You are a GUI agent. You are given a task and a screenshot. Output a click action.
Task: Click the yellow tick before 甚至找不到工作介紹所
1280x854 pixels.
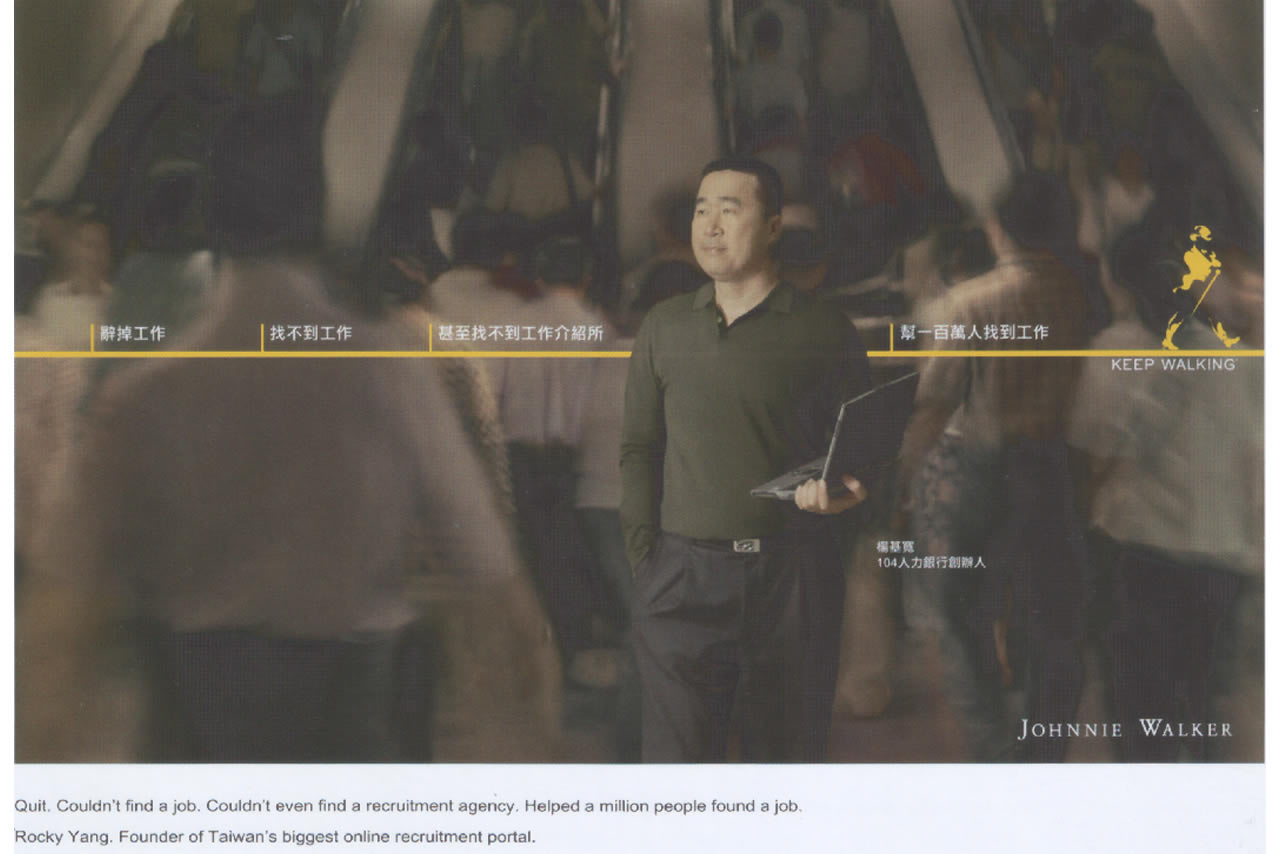pyautogui.click(x=430, y=337)
